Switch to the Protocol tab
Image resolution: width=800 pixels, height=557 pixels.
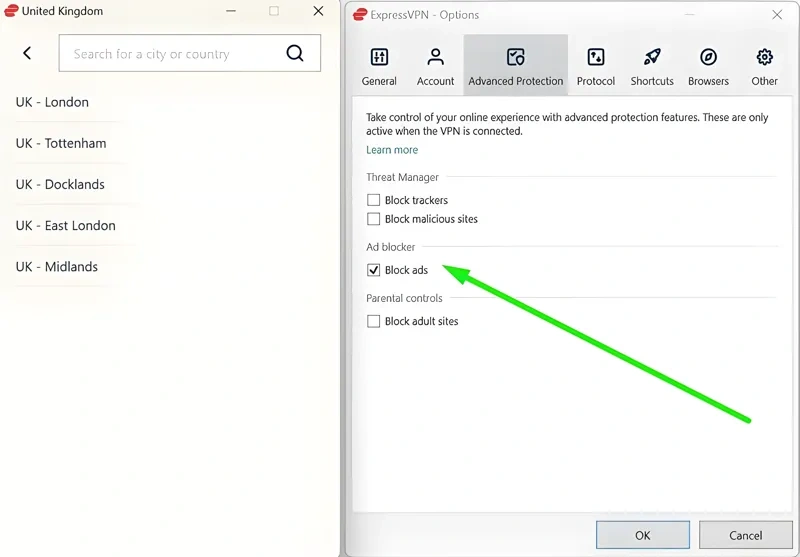pos(595,66)
